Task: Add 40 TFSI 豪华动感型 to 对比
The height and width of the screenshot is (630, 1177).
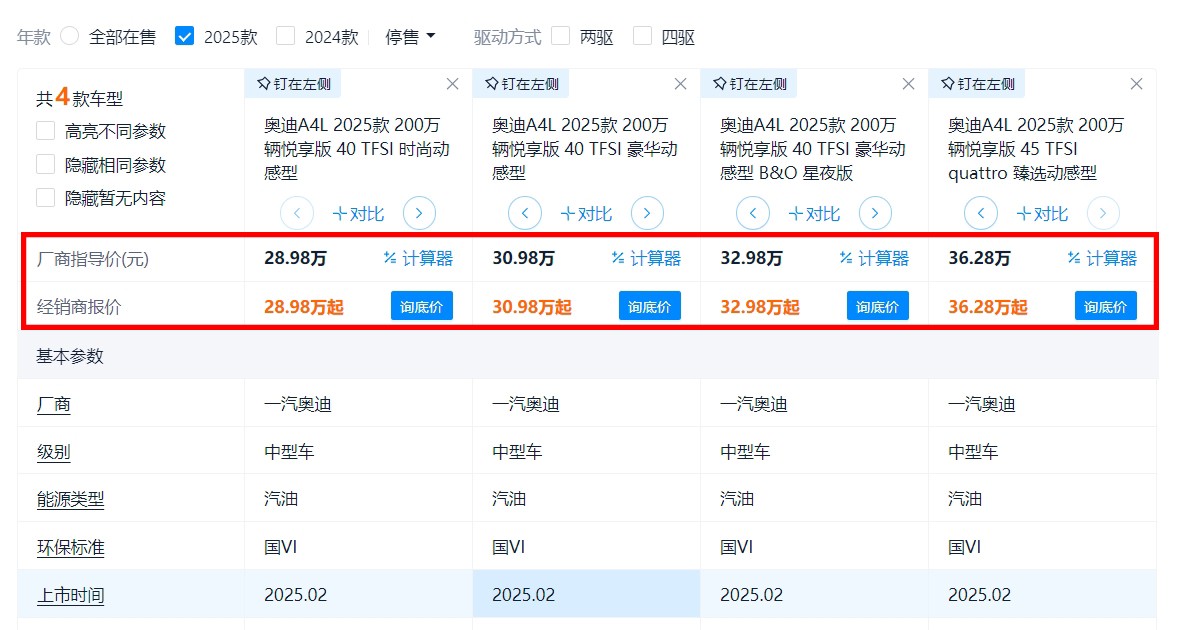Action: click(x=586, y=214)
